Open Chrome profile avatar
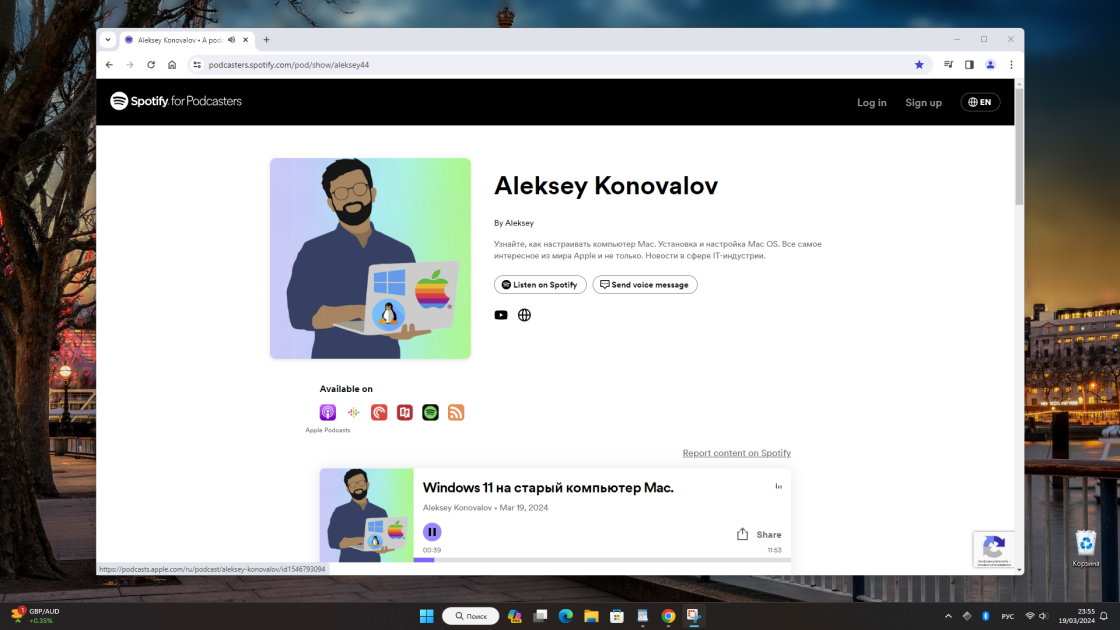 point(990,65)
